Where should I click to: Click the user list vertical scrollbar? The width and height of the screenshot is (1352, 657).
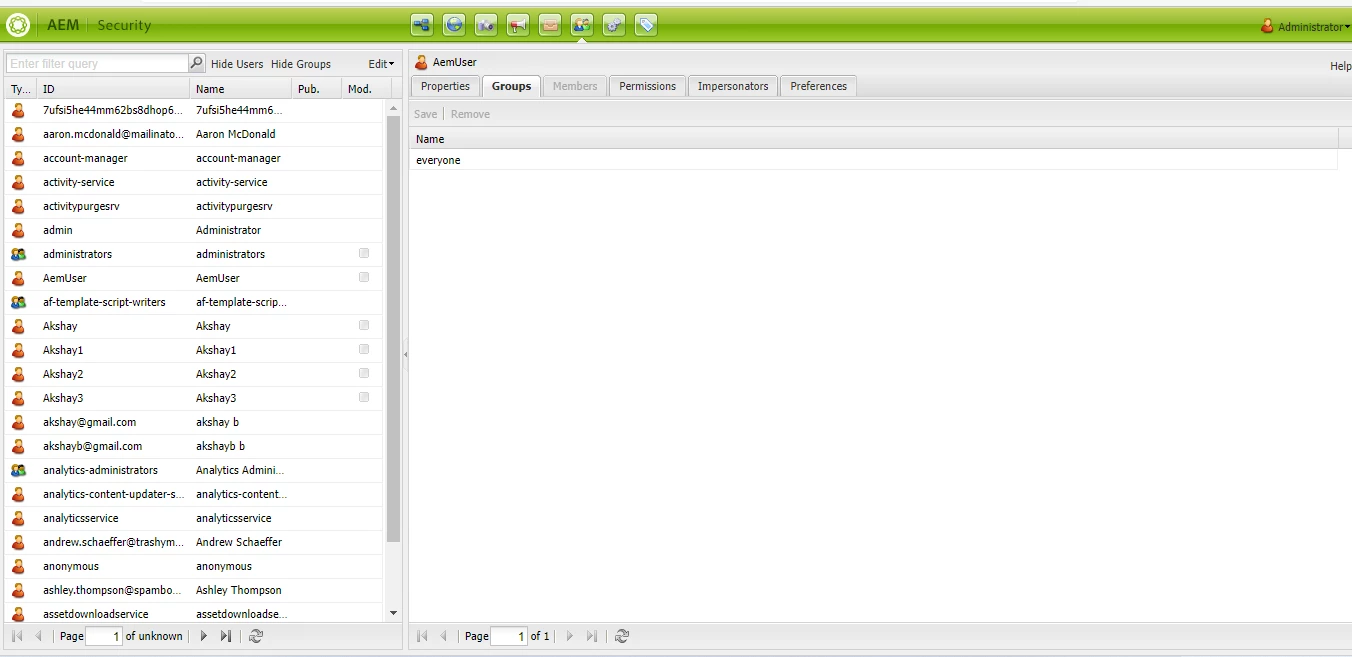[393, 330]
